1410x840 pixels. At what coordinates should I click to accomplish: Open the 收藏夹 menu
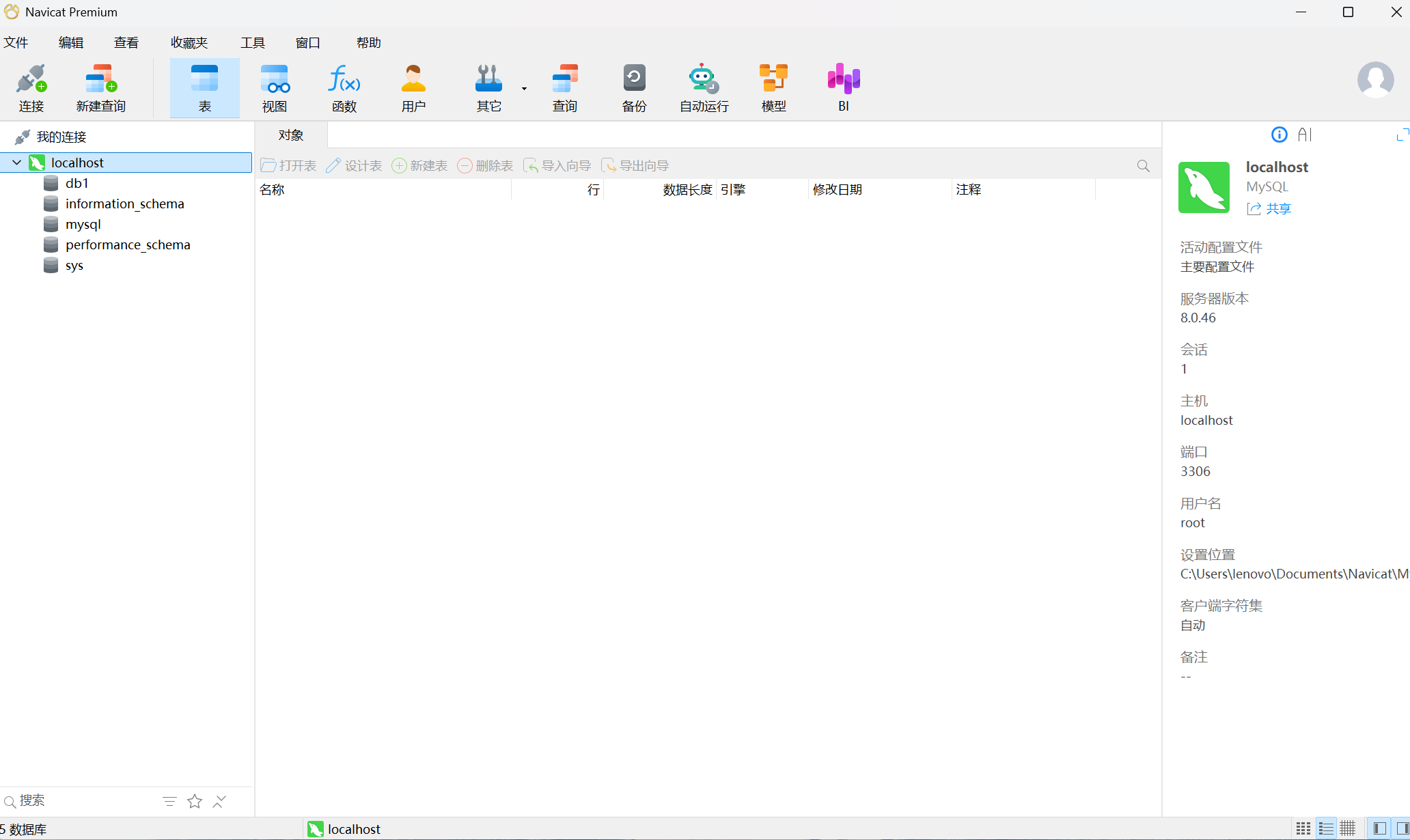[x=189, y=42]
